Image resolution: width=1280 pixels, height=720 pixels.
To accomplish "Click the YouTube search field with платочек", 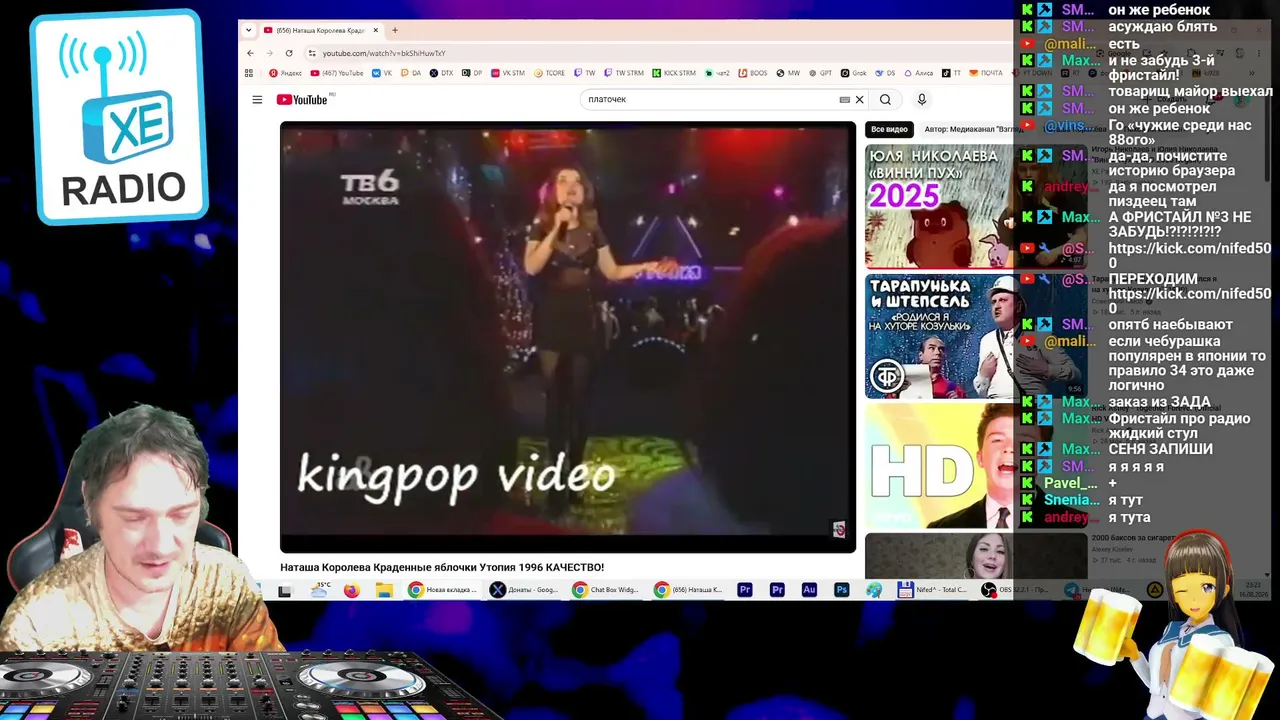I will click(x=710, y=99).
